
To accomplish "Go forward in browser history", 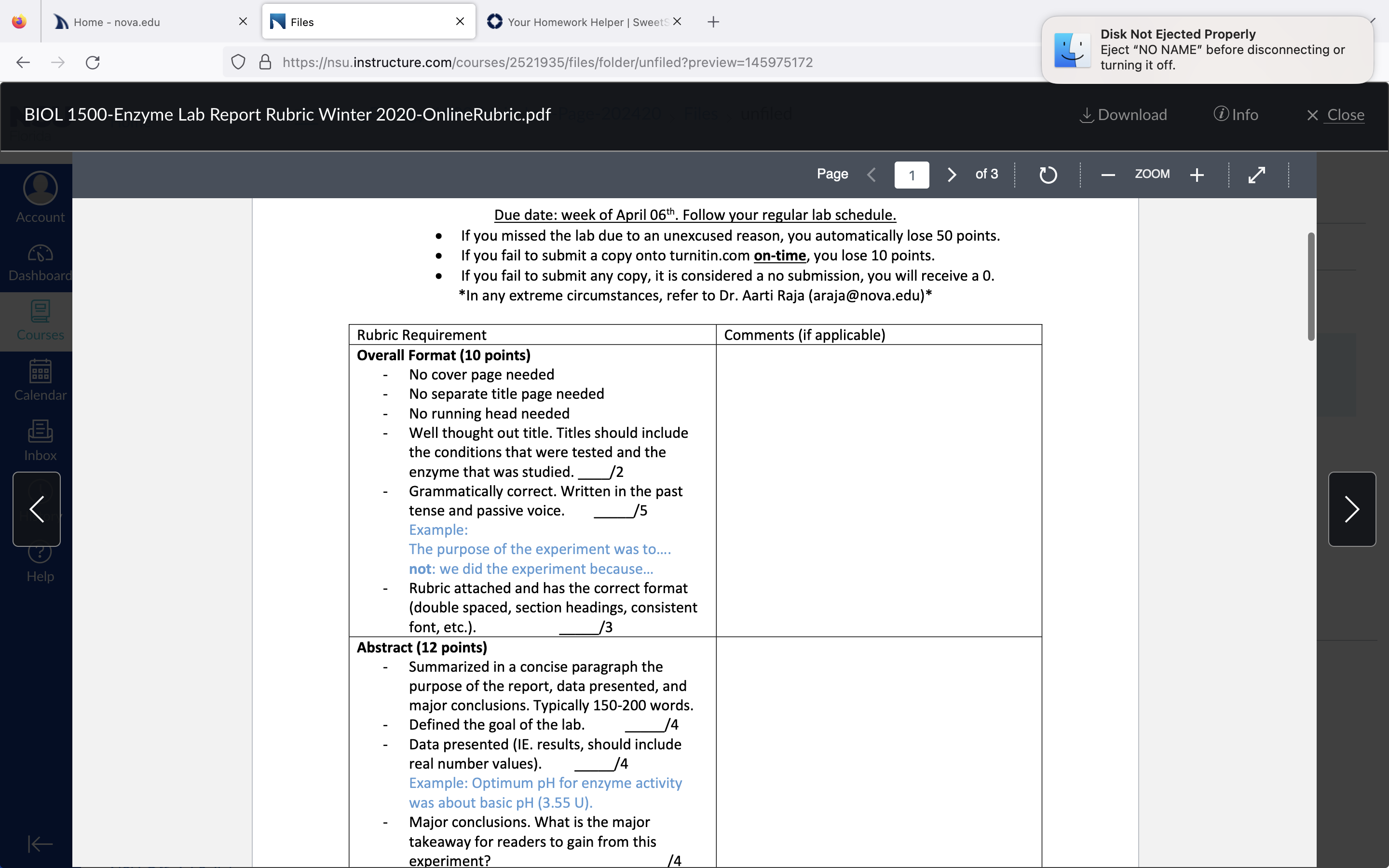I will 57,62.
